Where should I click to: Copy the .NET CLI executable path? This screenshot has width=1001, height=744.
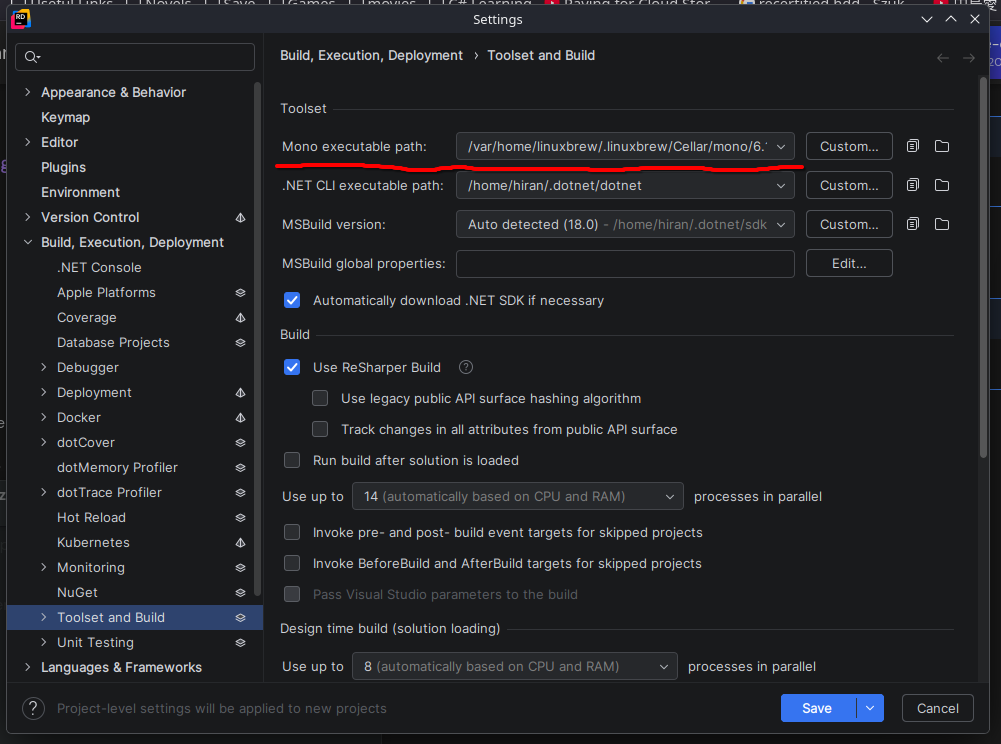click(913, 185)
